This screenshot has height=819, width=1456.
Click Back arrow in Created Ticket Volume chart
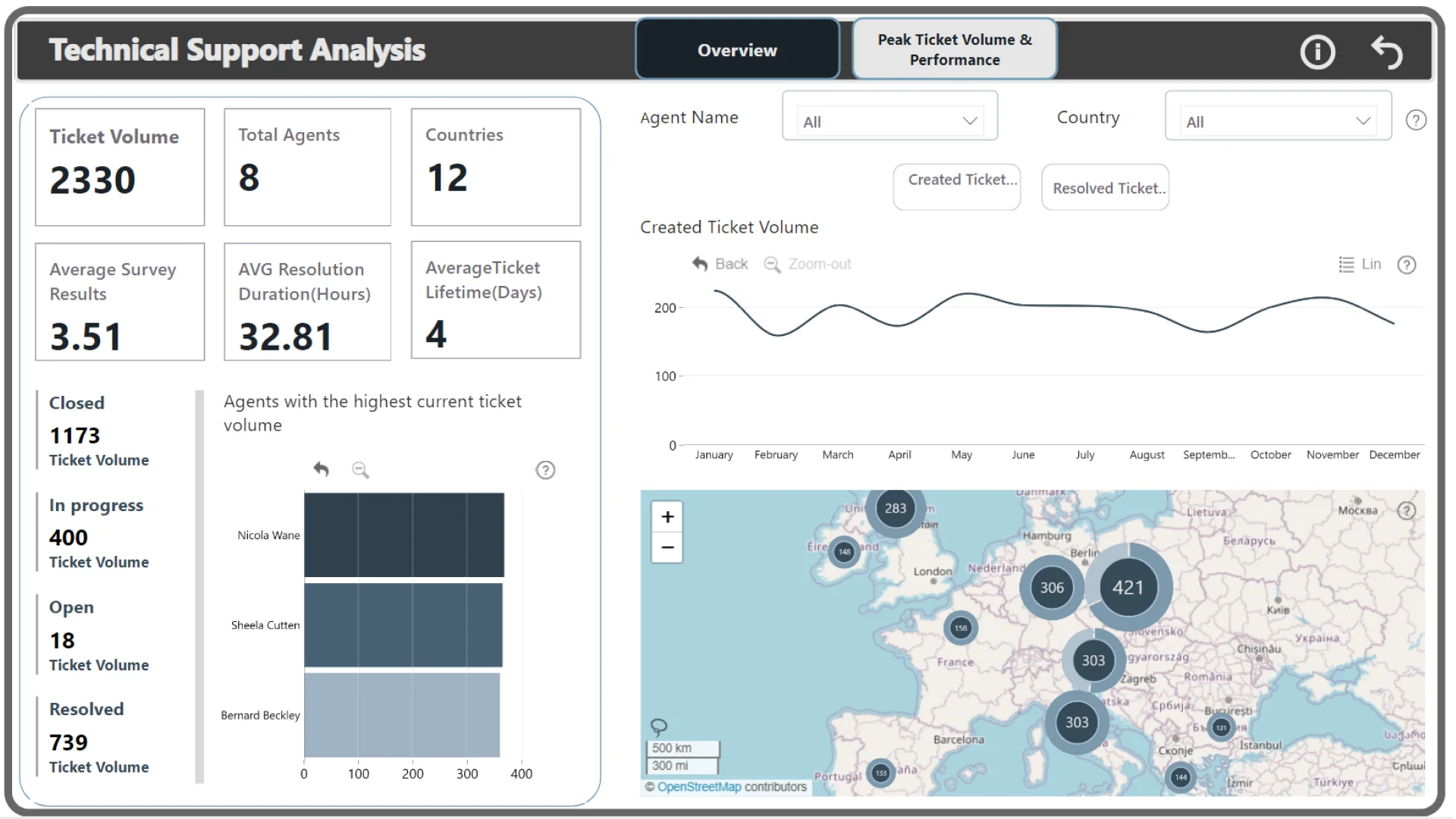coord(720,264)
